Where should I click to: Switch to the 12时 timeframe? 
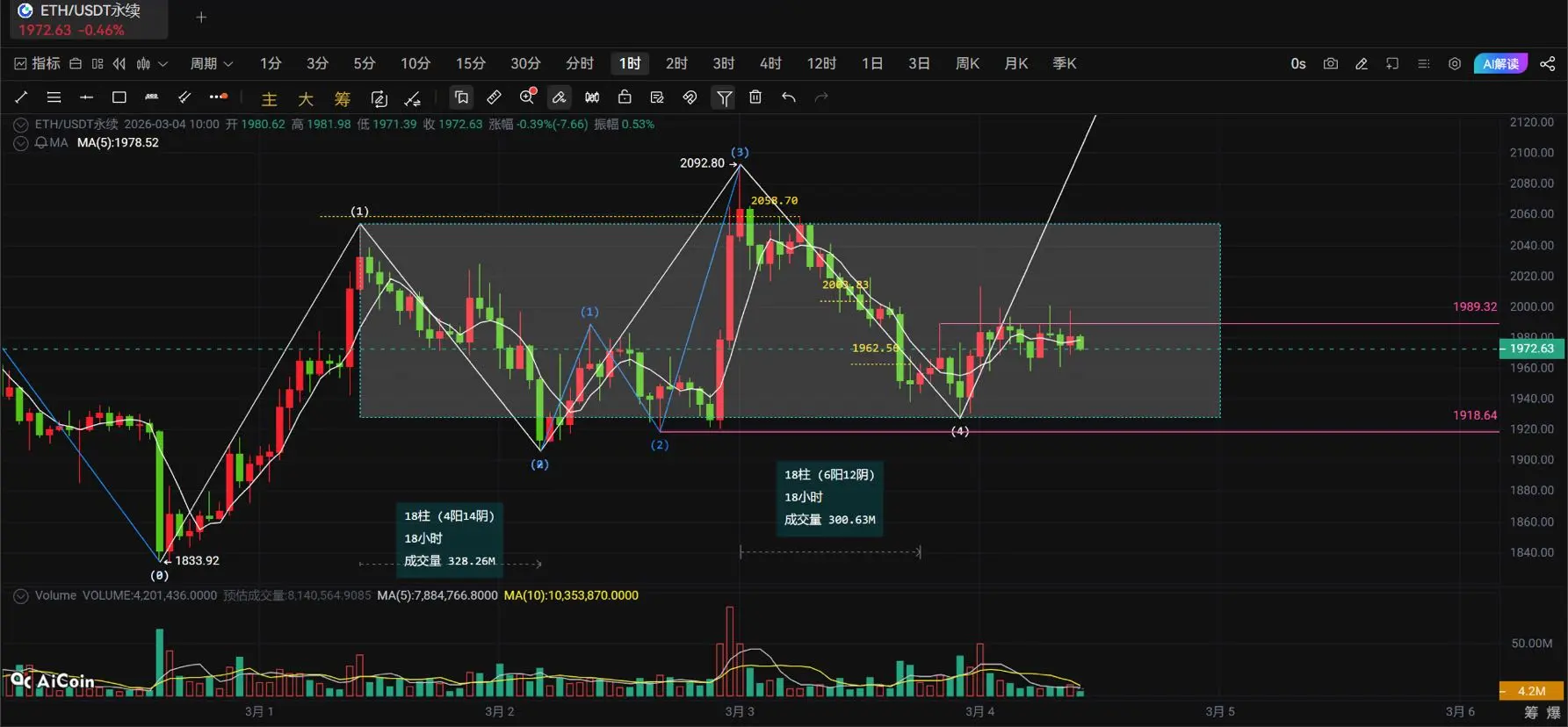(x=821, y=63)
